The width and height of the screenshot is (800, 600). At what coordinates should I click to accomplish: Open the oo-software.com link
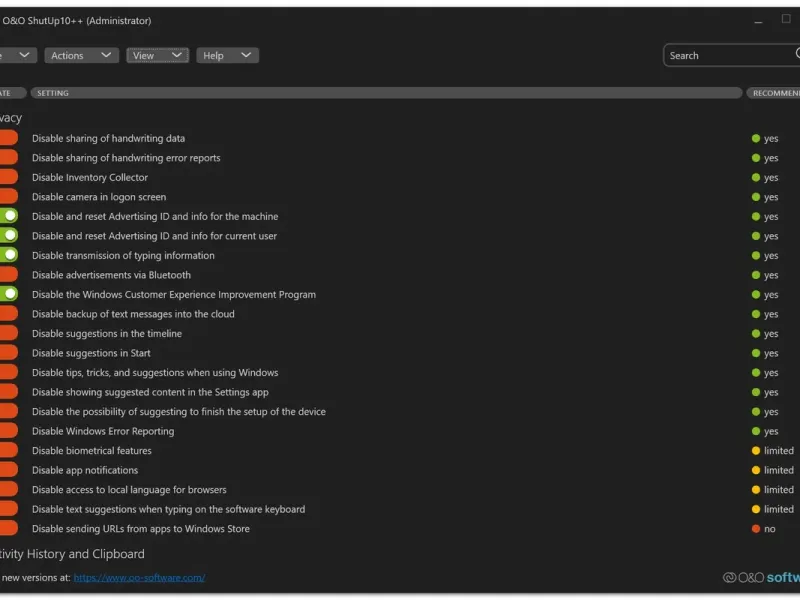point(139,578)
